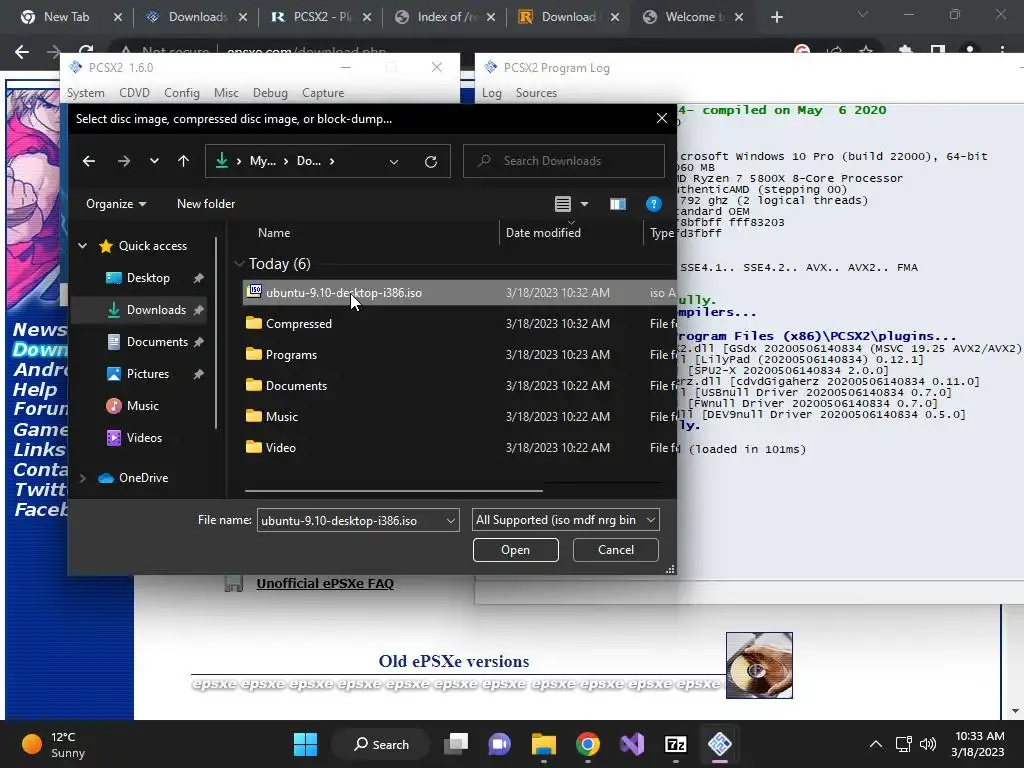
Task: Click the disc thumbnail image on page
Action: 760,665
